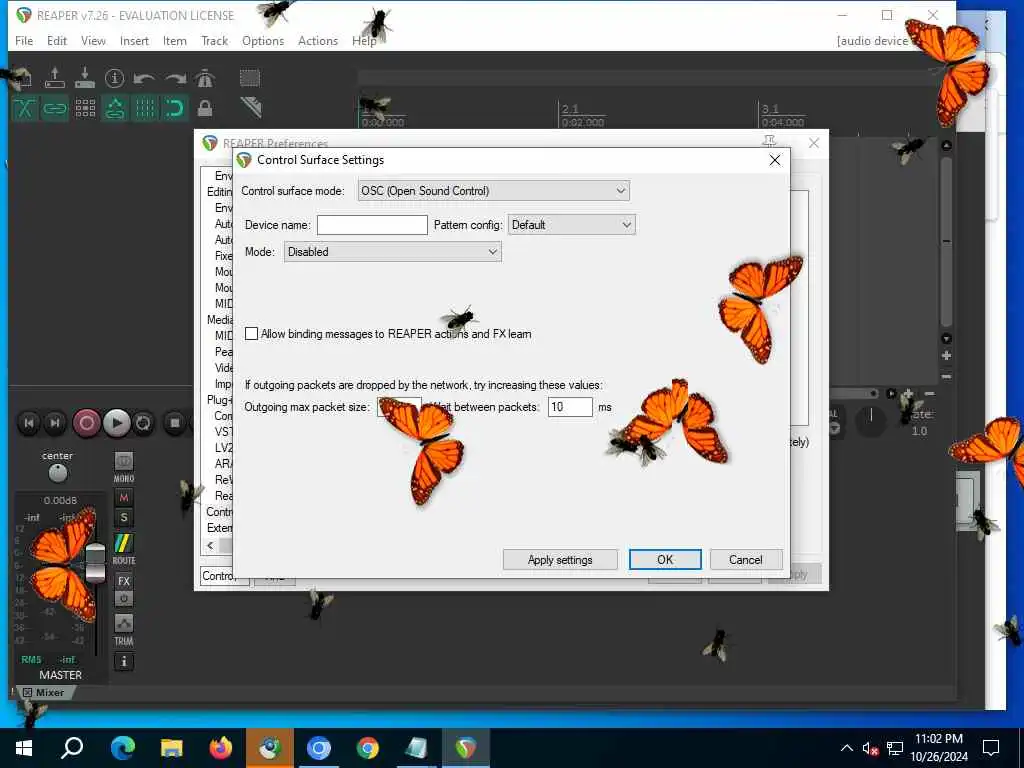Toggle the metronome icon
Viewport: 1024px width, 768px height.
(205, 78)
